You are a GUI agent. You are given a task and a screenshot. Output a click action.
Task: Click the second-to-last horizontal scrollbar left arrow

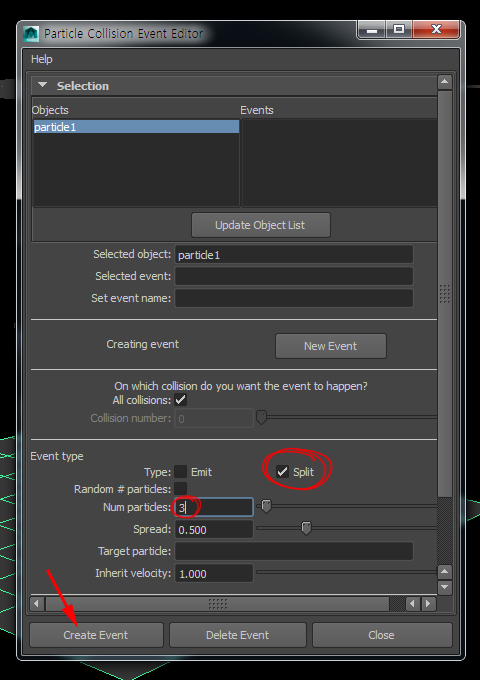coord(412,603)
